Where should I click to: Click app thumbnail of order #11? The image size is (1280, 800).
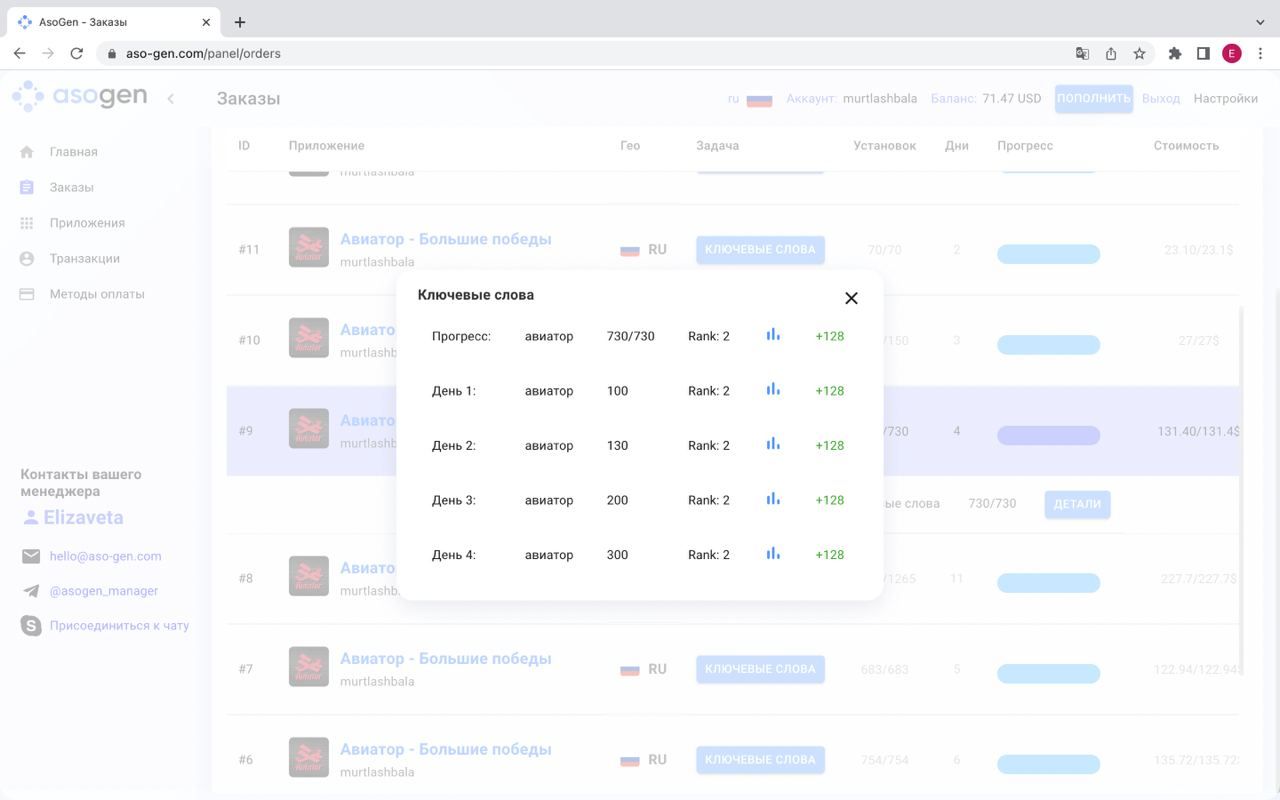click(309, 248)
